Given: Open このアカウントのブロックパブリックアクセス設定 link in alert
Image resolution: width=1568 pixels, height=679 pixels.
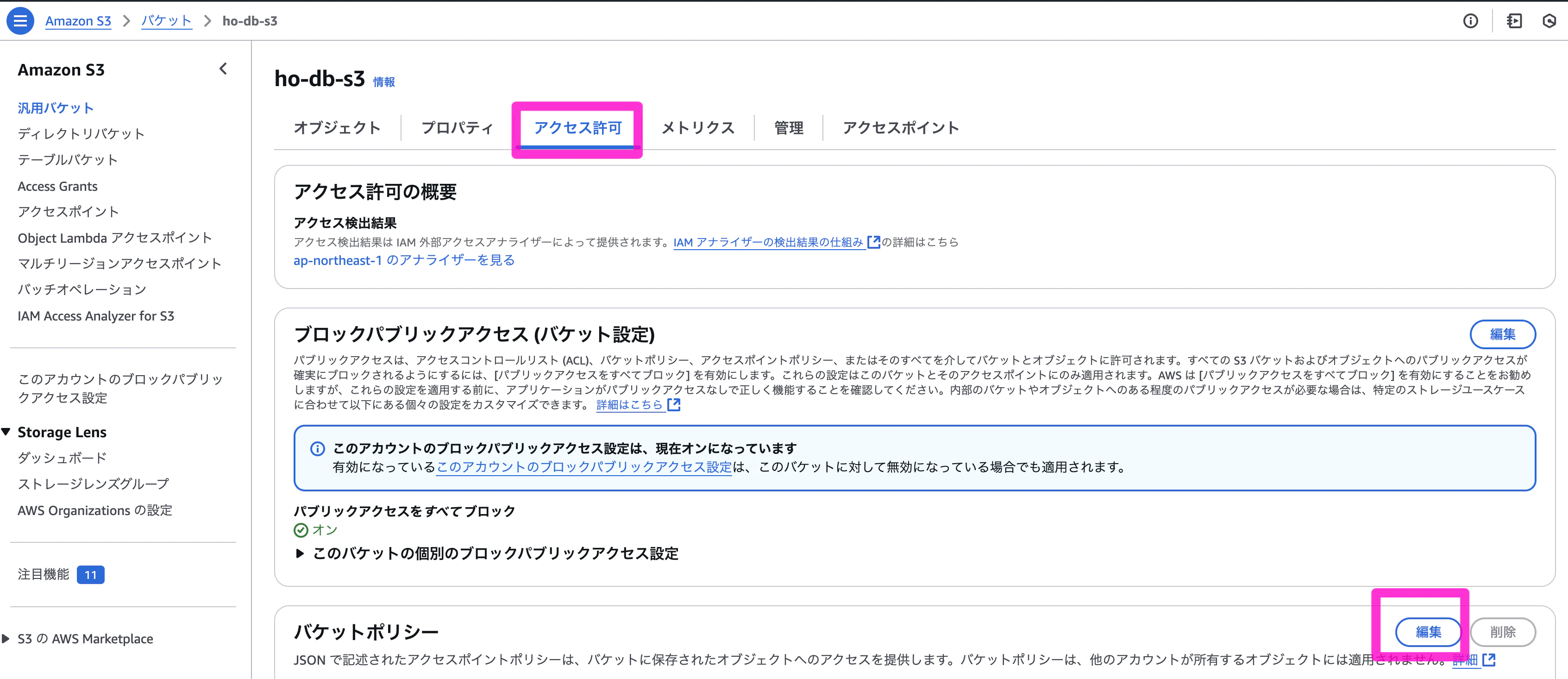Looking at the screenshot, I should (x=584, y=467).
